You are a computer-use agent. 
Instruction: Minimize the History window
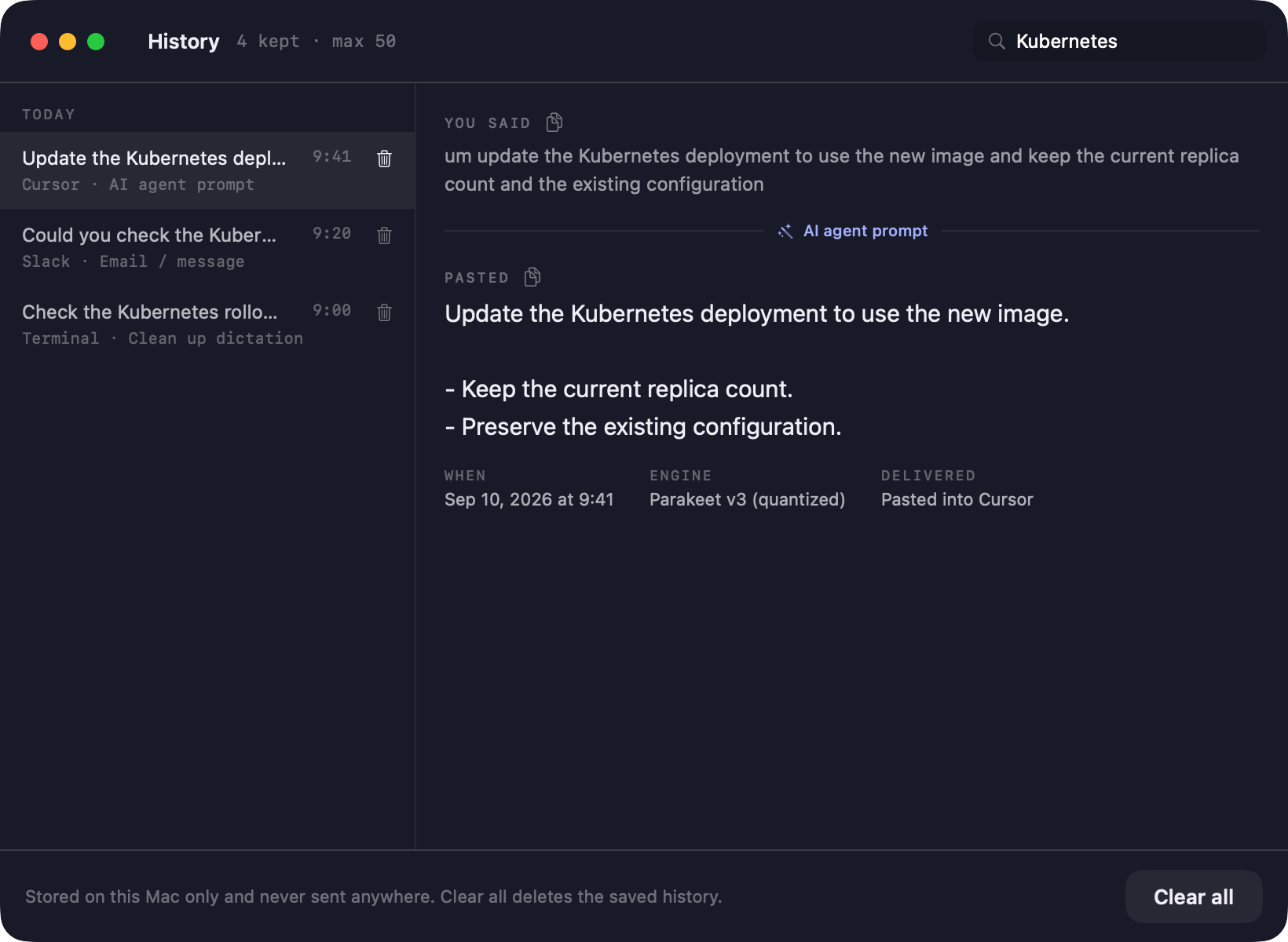point(68,42)
